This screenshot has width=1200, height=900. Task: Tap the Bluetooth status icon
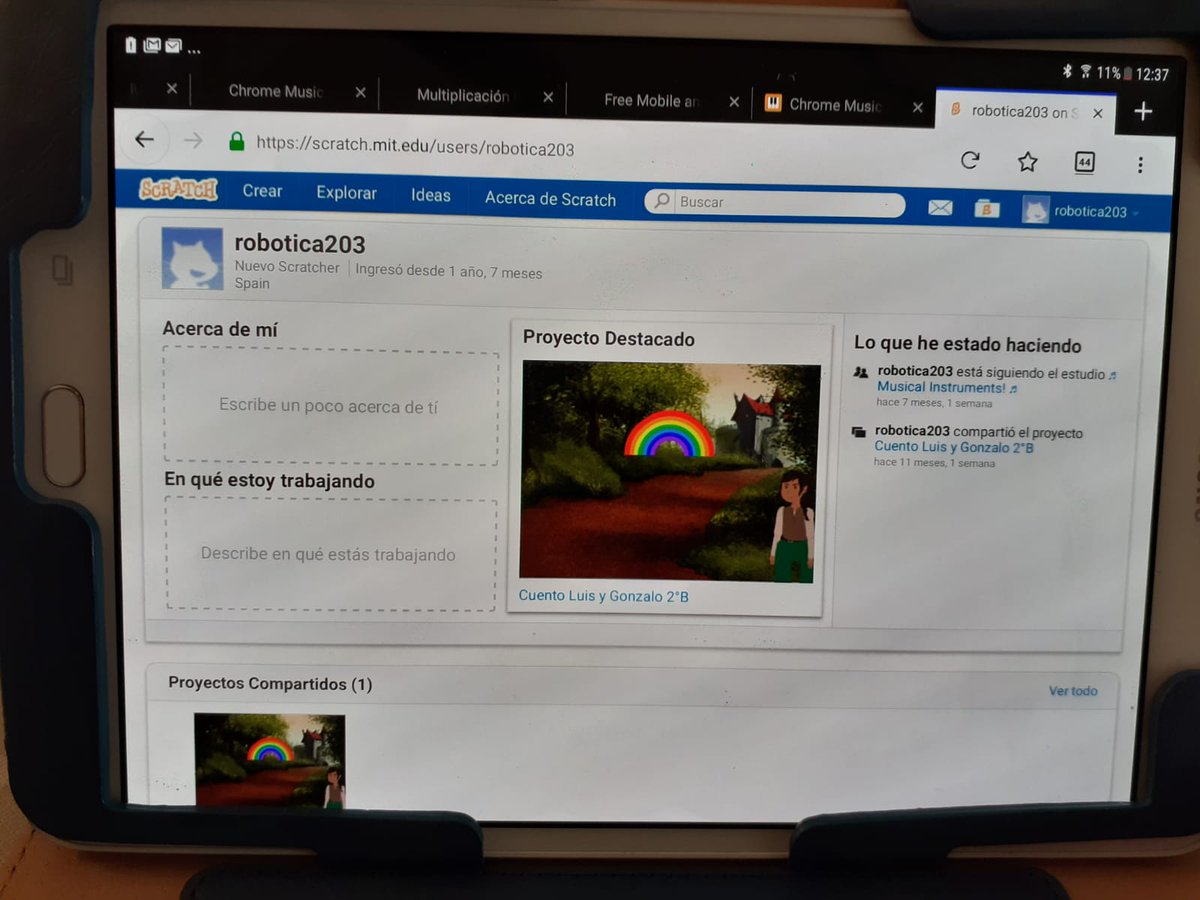[1067, 71]
